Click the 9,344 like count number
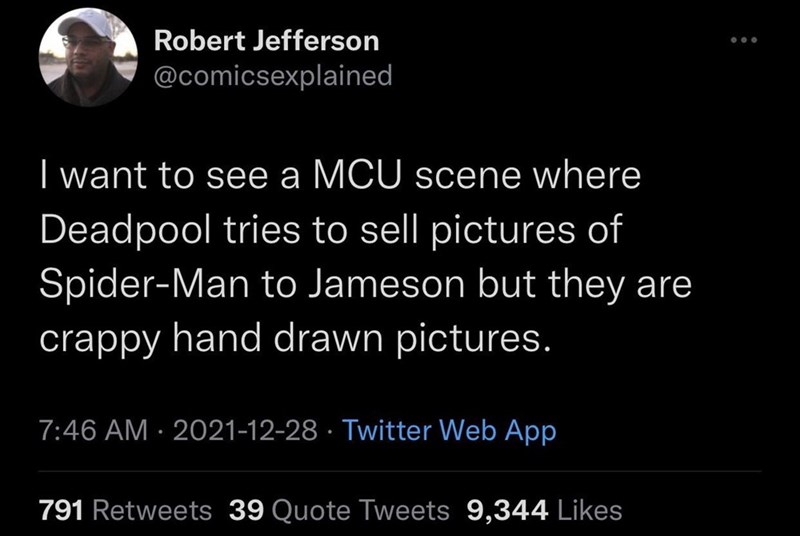This screenshot has width=800, height=536. point(507,510)
